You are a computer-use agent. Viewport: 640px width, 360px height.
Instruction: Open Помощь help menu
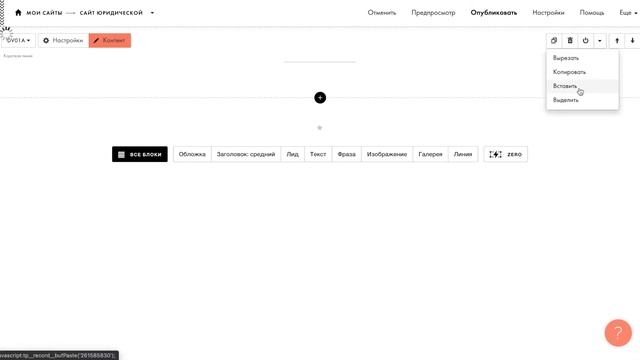point(591,13)
